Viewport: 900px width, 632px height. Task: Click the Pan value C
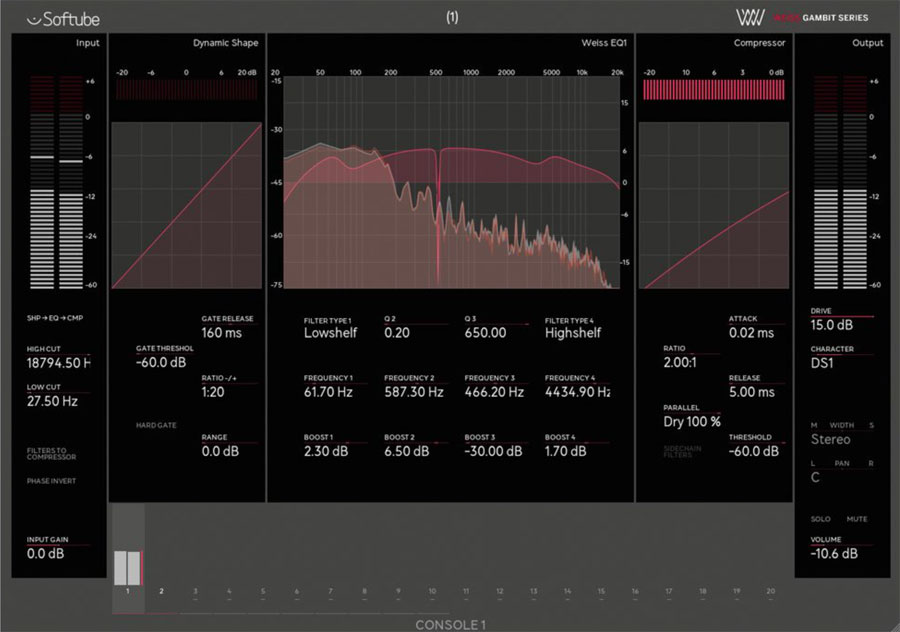815,478
